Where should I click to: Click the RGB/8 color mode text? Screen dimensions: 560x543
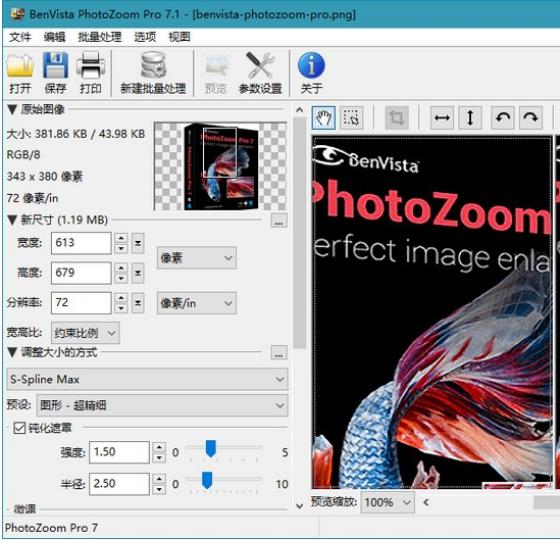(x=24, y=155)
